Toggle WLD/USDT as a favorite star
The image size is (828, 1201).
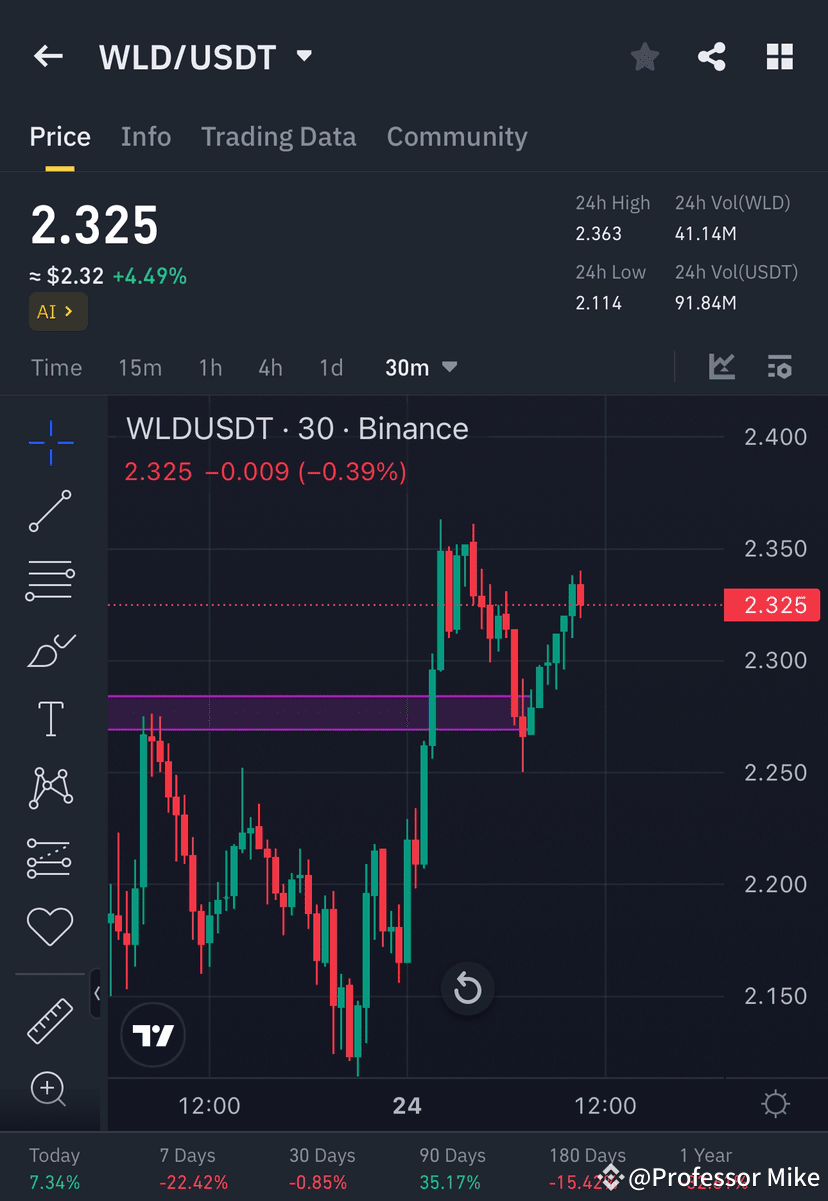(644, 57)
